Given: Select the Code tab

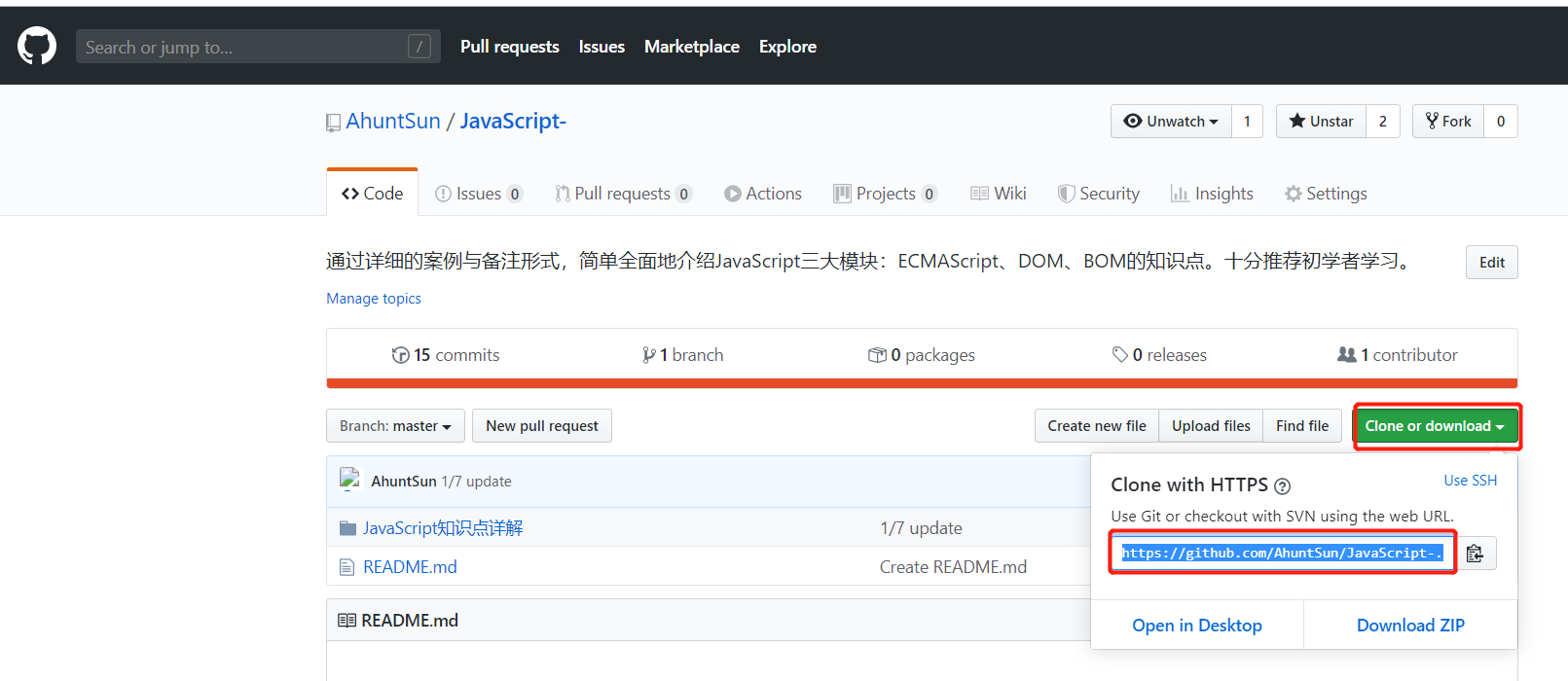Looking at the screenshot, I should tap(372, 193).
